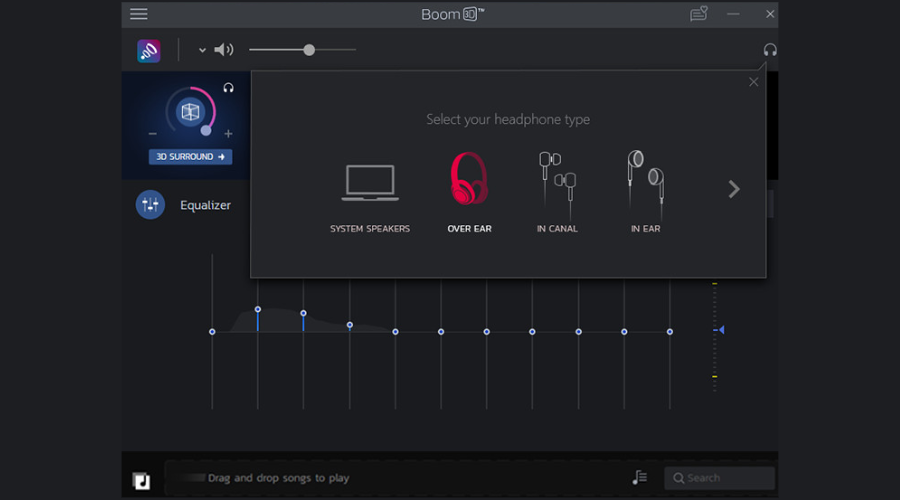The width and height of the screenshot is (900, 500).
Task: Click the small headphone icon above surround dial
Action: click(x=228, y=88)
